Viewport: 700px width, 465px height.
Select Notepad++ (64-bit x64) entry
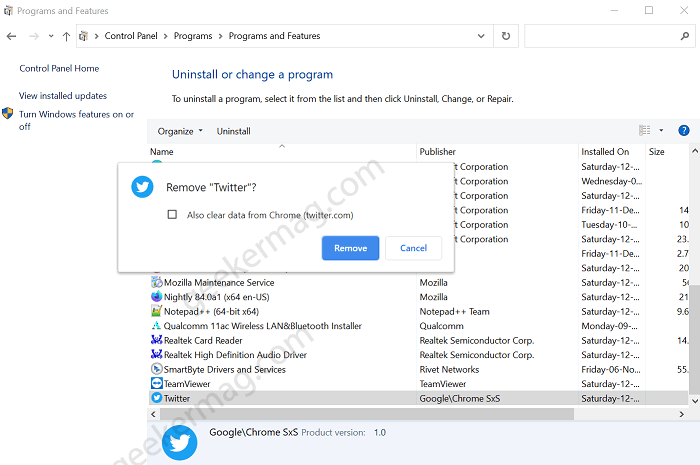tap(211, 311)
